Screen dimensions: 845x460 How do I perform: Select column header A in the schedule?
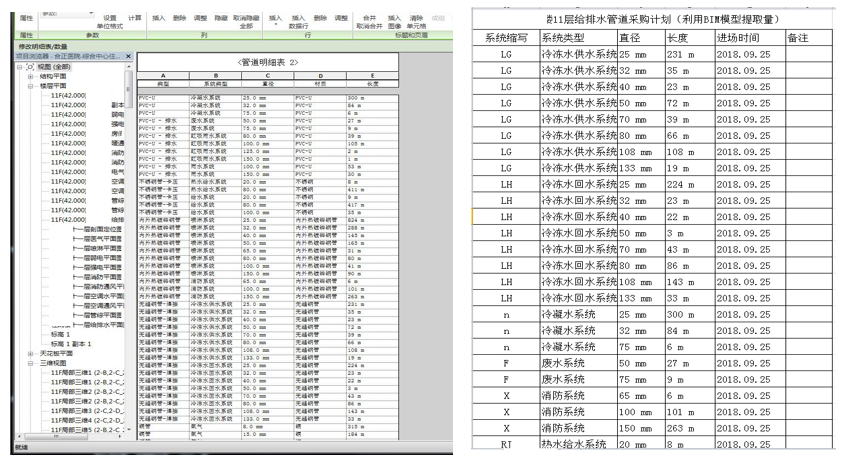(x=163, y=76)
